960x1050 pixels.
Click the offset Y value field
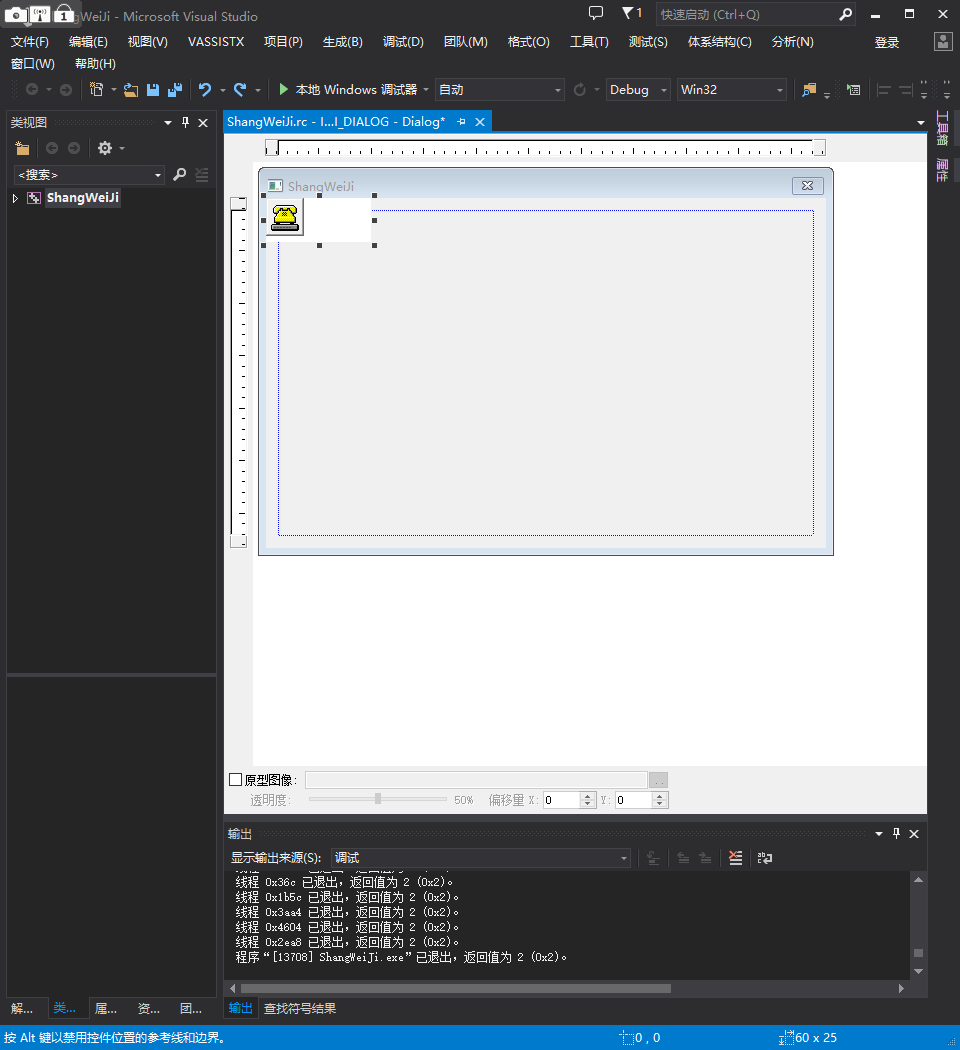click(x=633, y=800)
